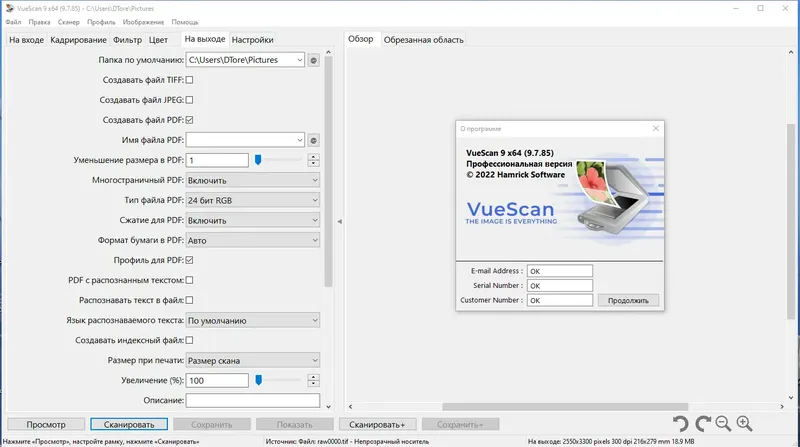Open the 'Правка' menu

click(39, 22)
